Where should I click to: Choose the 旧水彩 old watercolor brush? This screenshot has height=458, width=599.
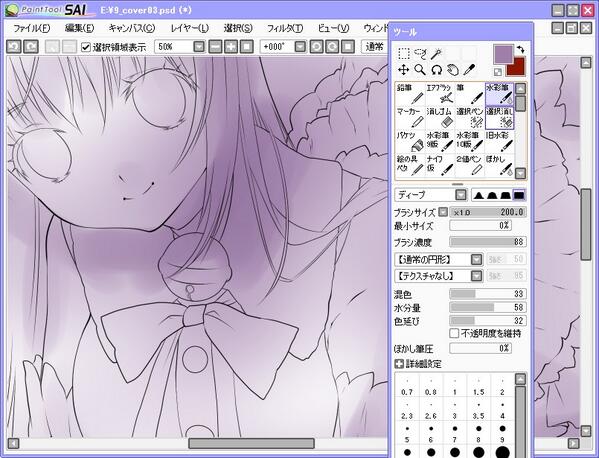tap(500, 141)
